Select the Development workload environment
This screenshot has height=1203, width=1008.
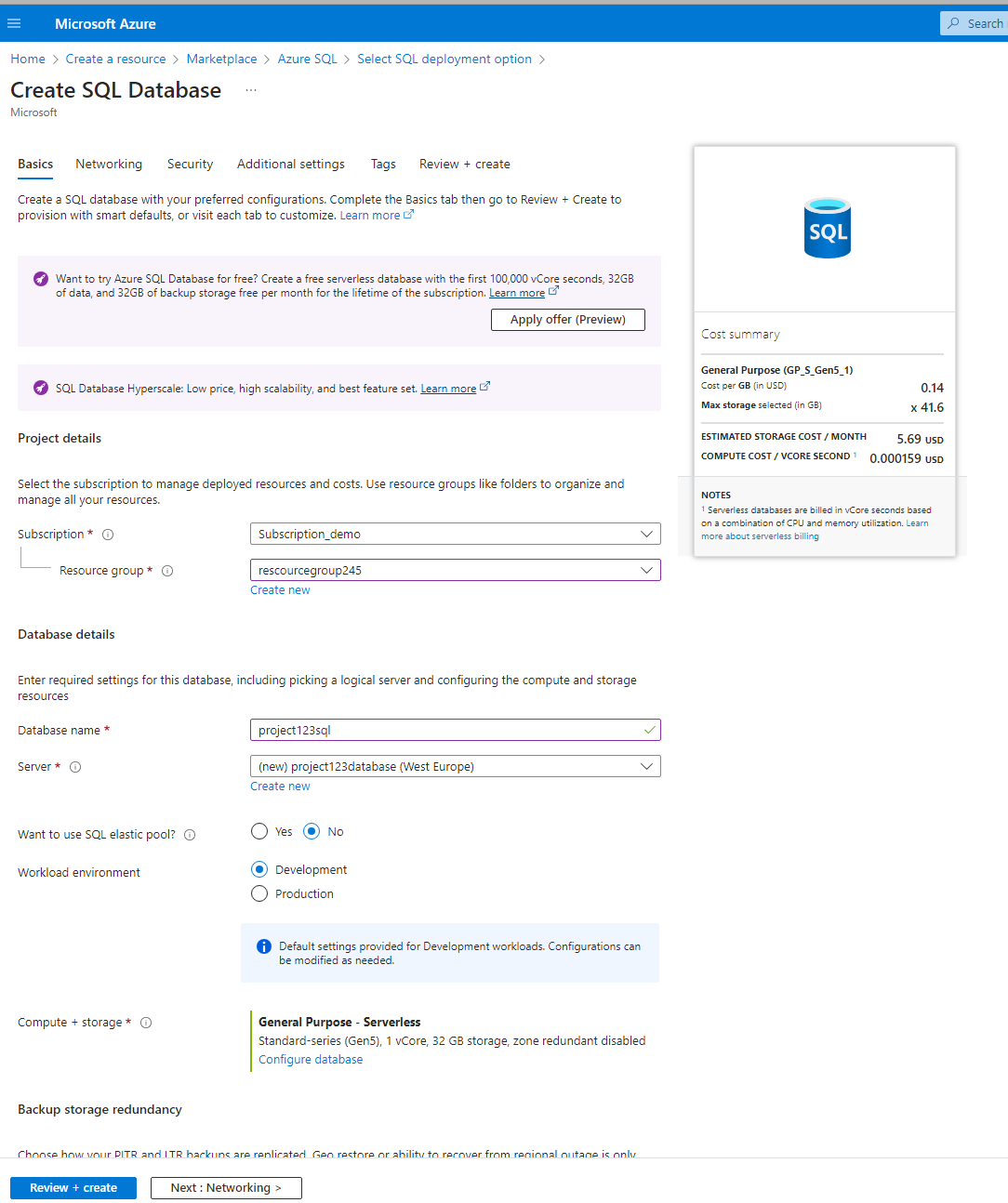click(259, 869)
